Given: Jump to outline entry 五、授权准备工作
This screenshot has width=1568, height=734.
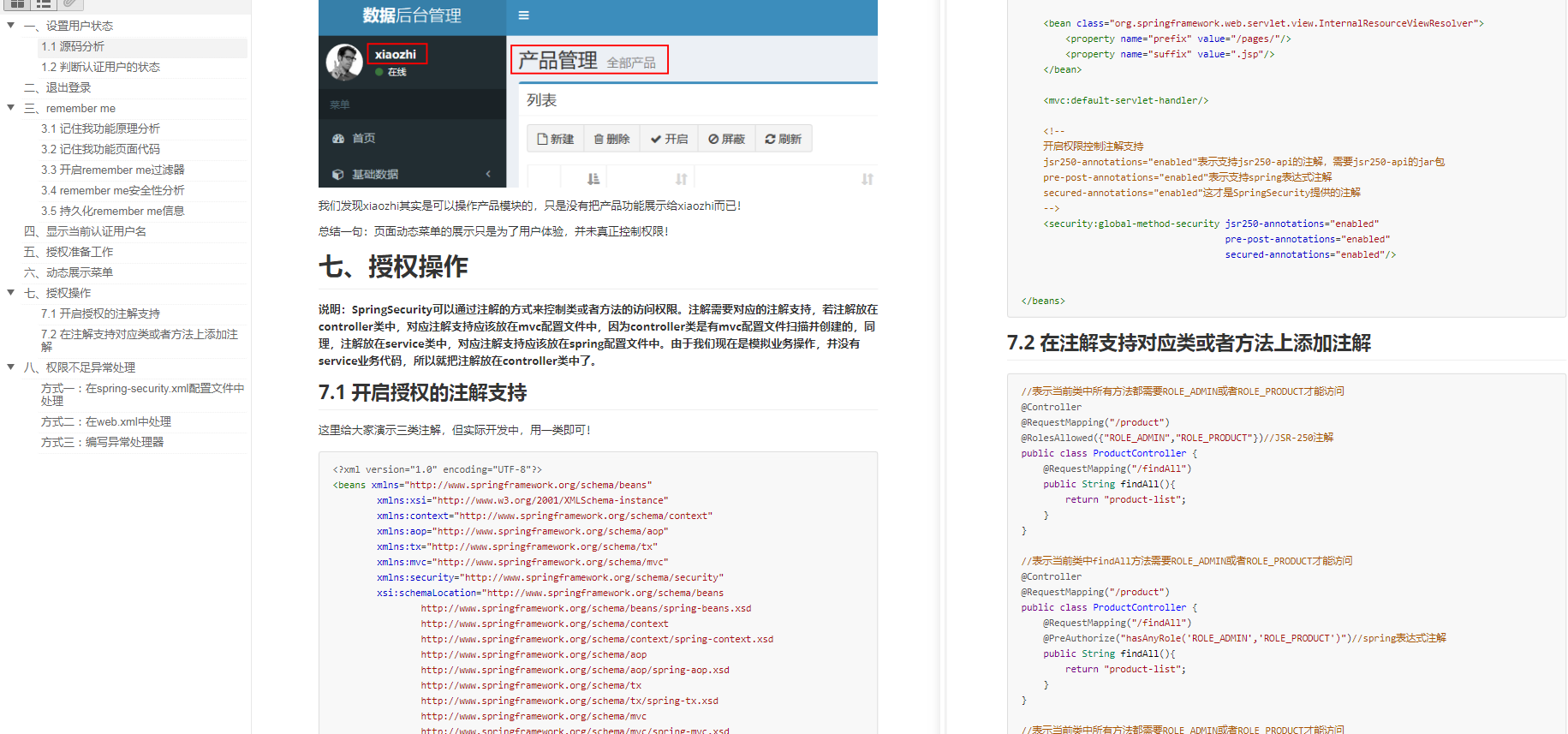Looking at the screenshot, I should (69, 252).
